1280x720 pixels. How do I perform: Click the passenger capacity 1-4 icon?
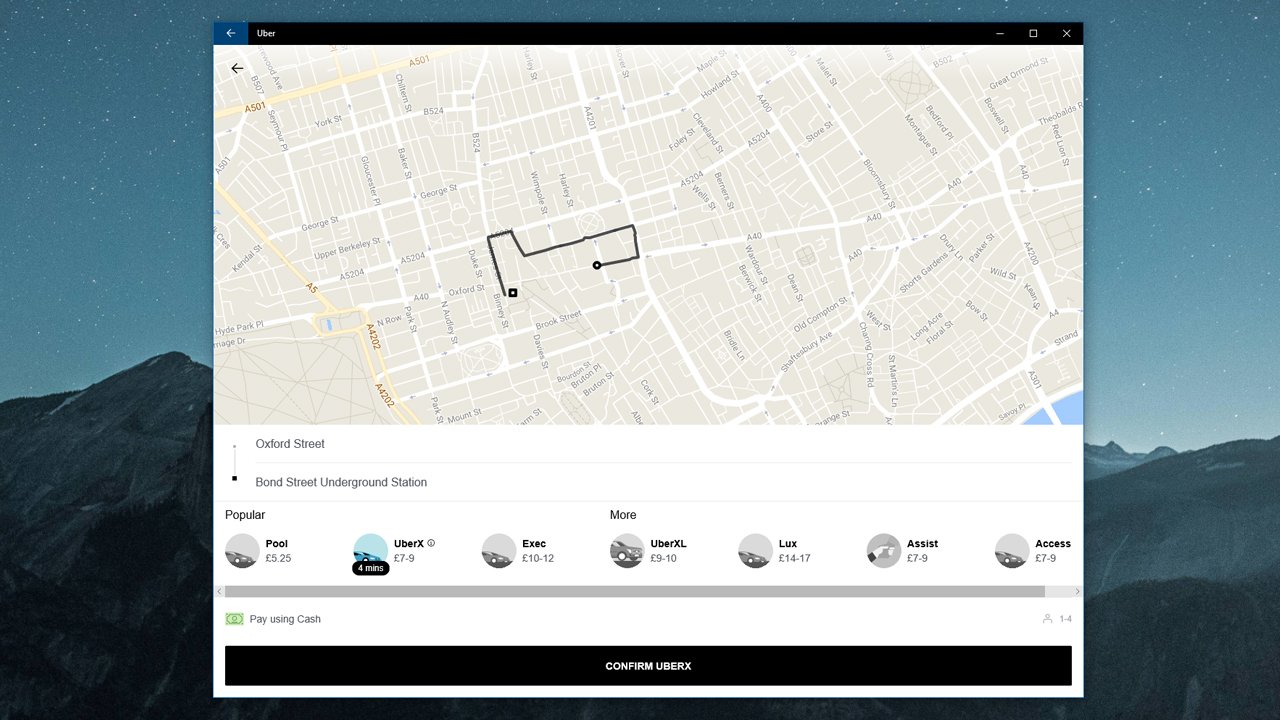(1047, 619)
